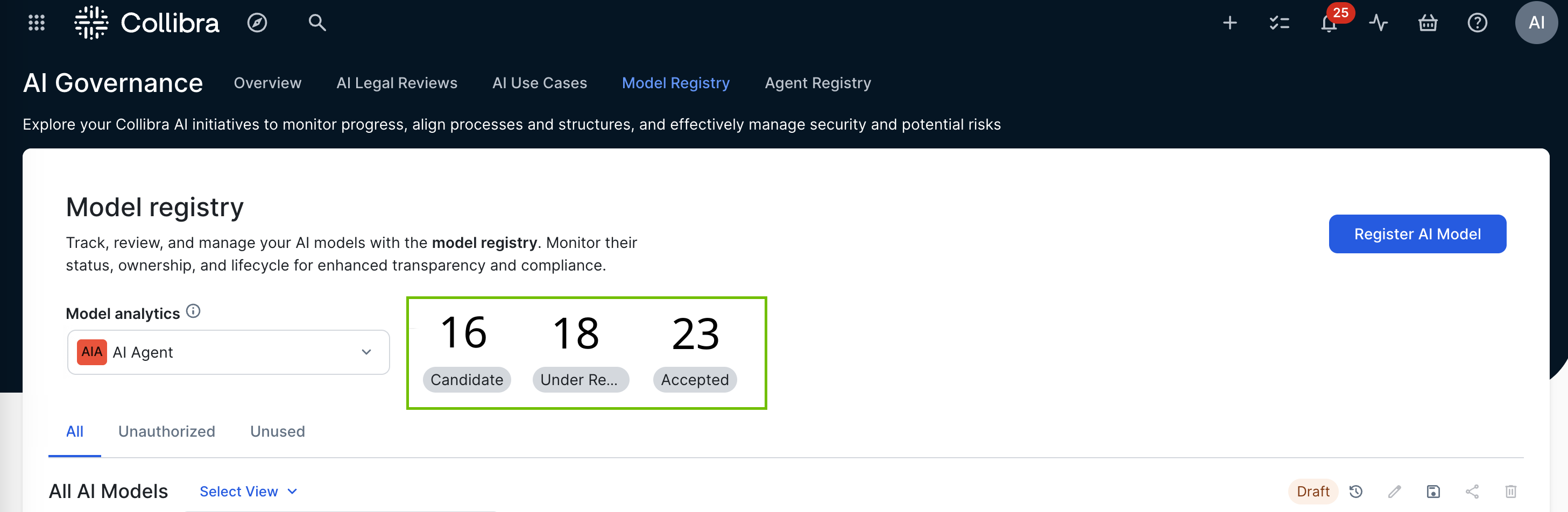Open the AI user avatar menu
This screenshot has height=512, width=1568.
coord(1536,23)
